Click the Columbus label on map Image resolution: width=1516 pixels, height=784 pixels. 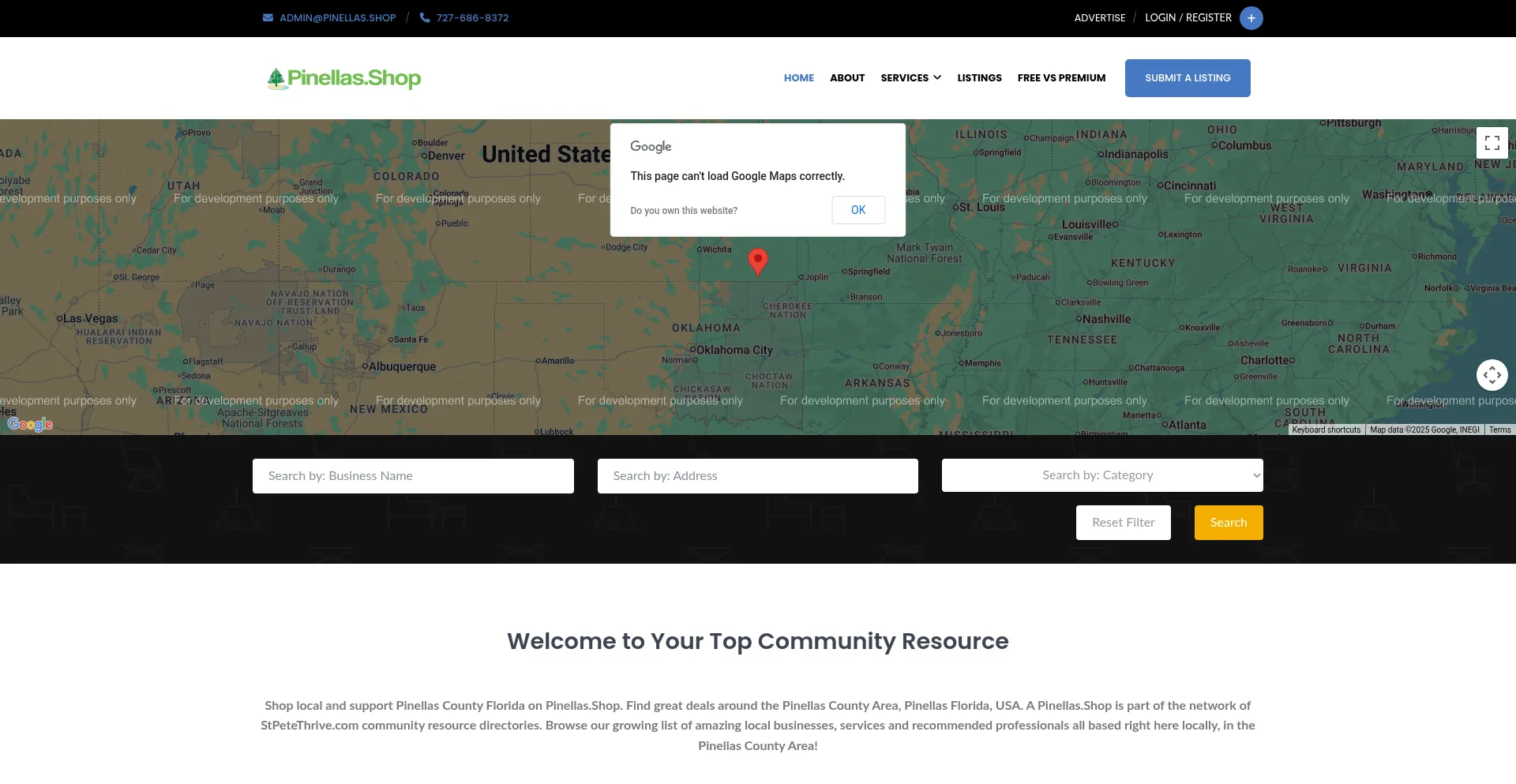(x=1245, y=145)
